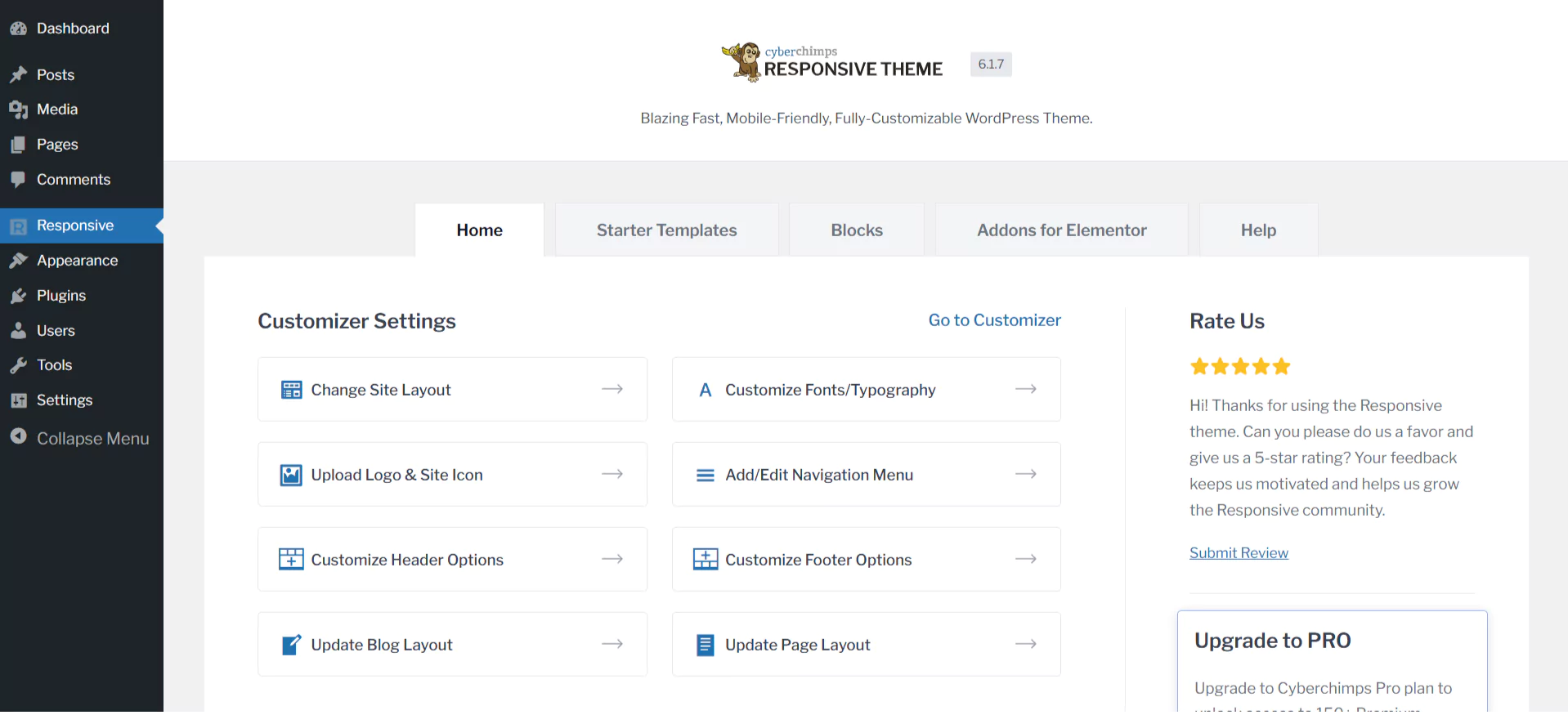This screenshot has height=715, width=1568.
Task: Open the Users menu item
Action: [82, 331]
